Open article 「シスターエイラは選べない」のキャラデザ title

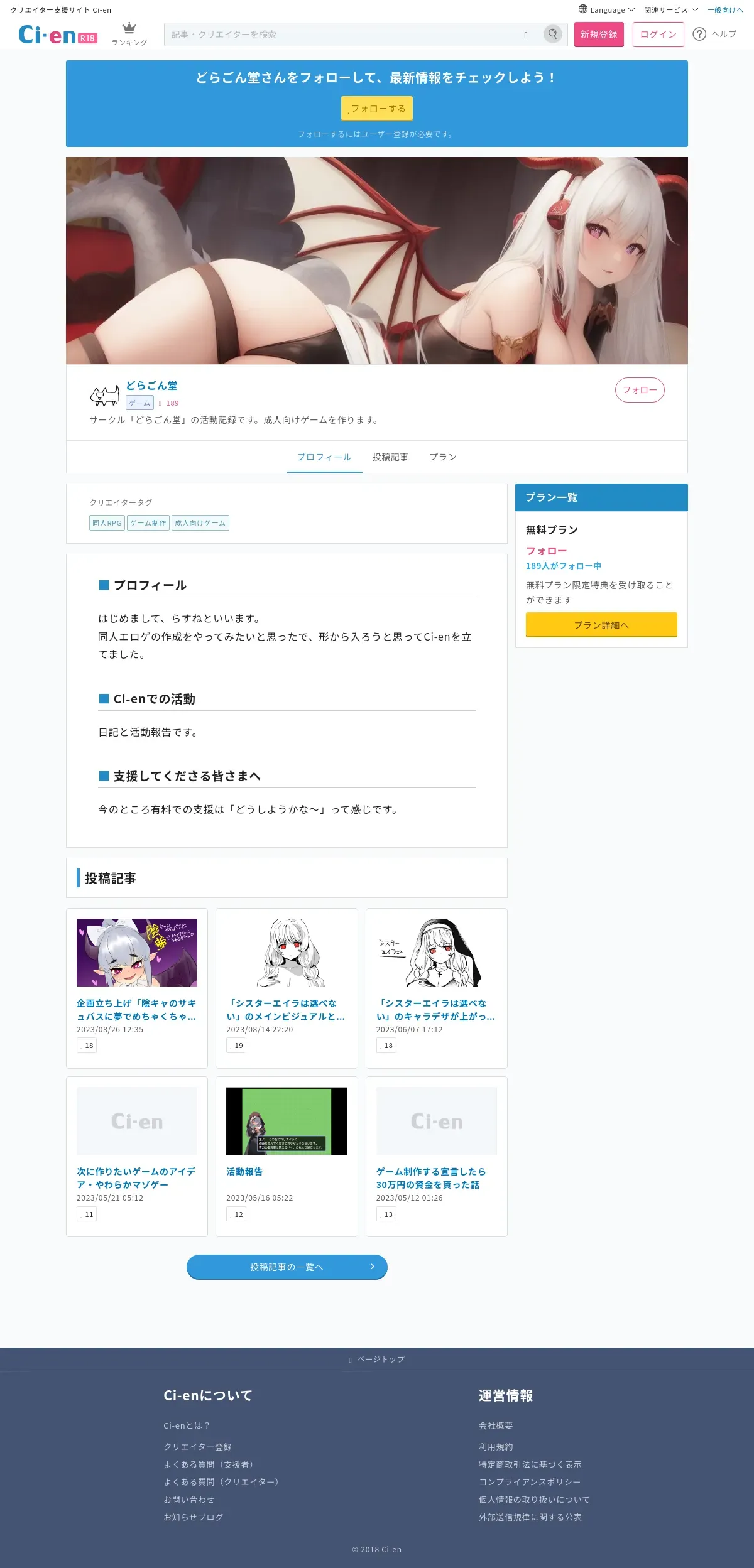[x=436, y=1010]
